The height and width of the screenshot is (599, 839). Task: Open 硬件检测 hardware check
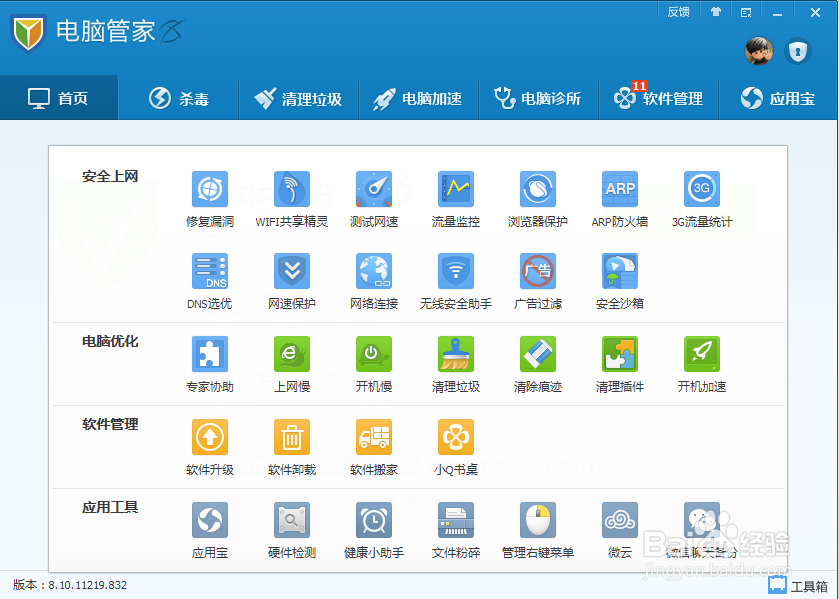click(x=292, y=520)
